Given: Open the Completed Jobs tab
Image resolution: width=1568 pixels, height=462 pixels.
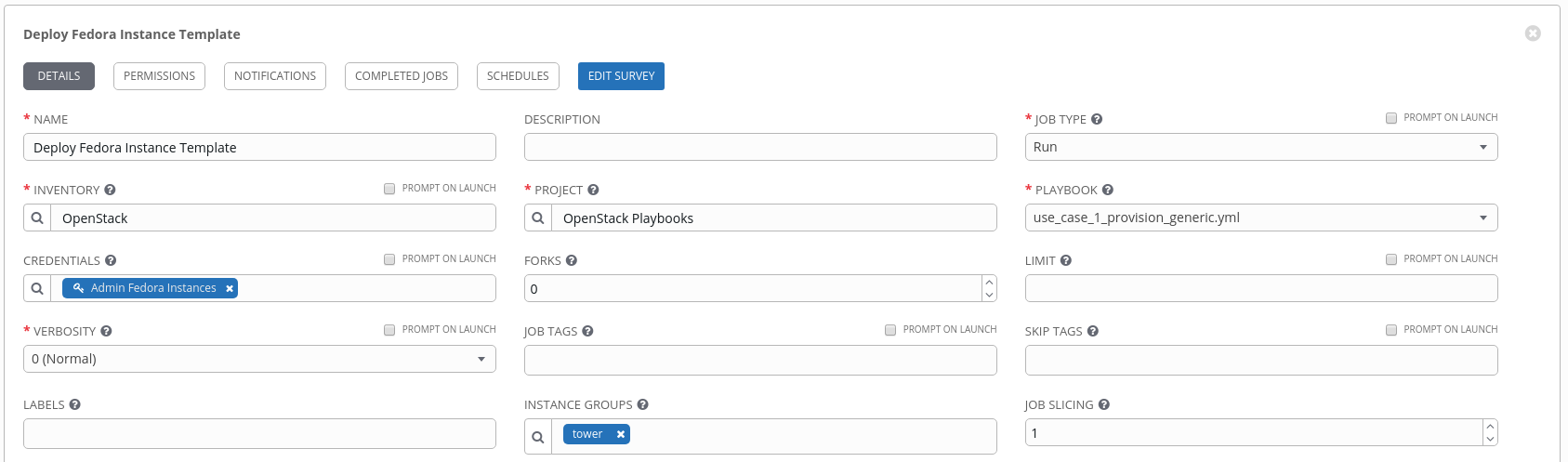Looking at the screenshot, I should (x=402, y=76).
